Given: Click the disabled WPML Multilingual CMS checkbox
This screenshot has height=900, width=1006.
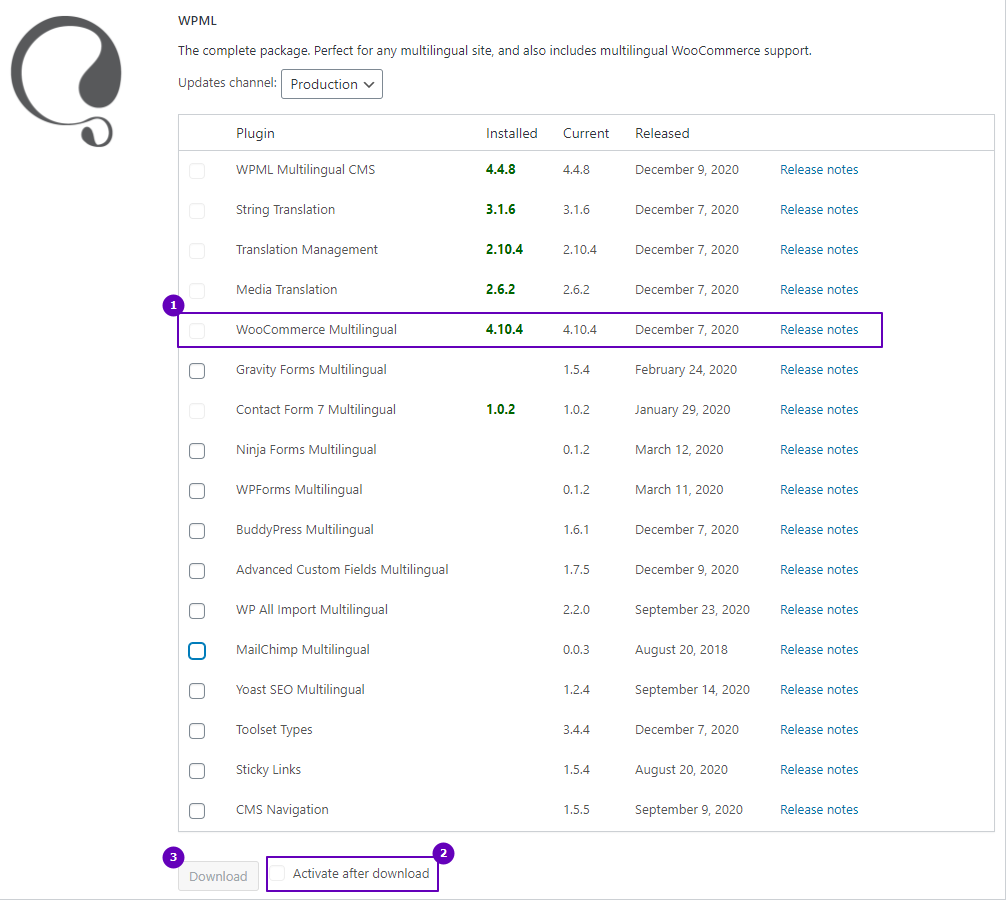Looking at the screenshot, I should tap(197, 171).
